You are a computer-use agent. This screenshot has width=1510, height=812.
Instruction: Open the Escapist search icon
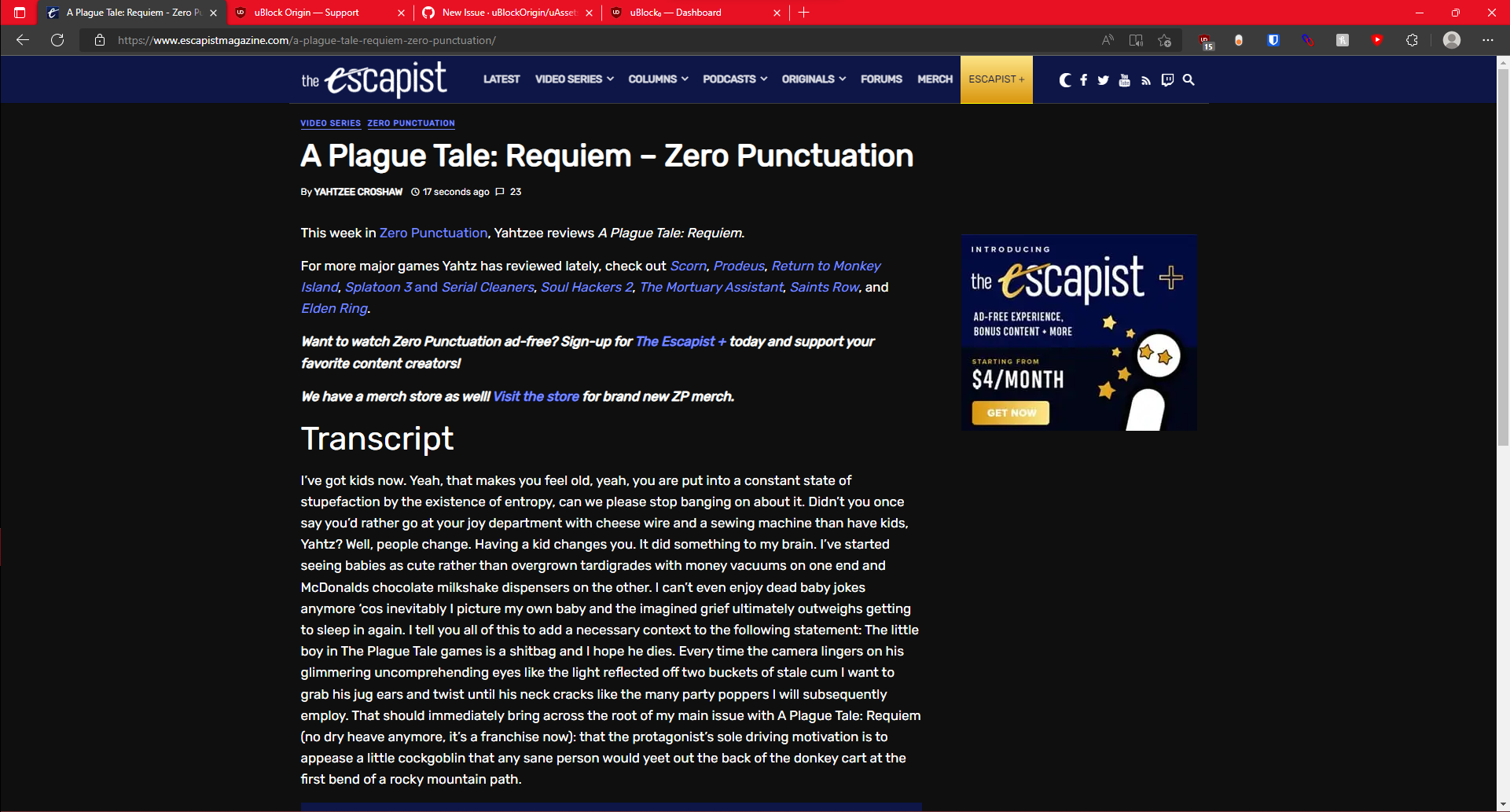(x=1189, y=79)
